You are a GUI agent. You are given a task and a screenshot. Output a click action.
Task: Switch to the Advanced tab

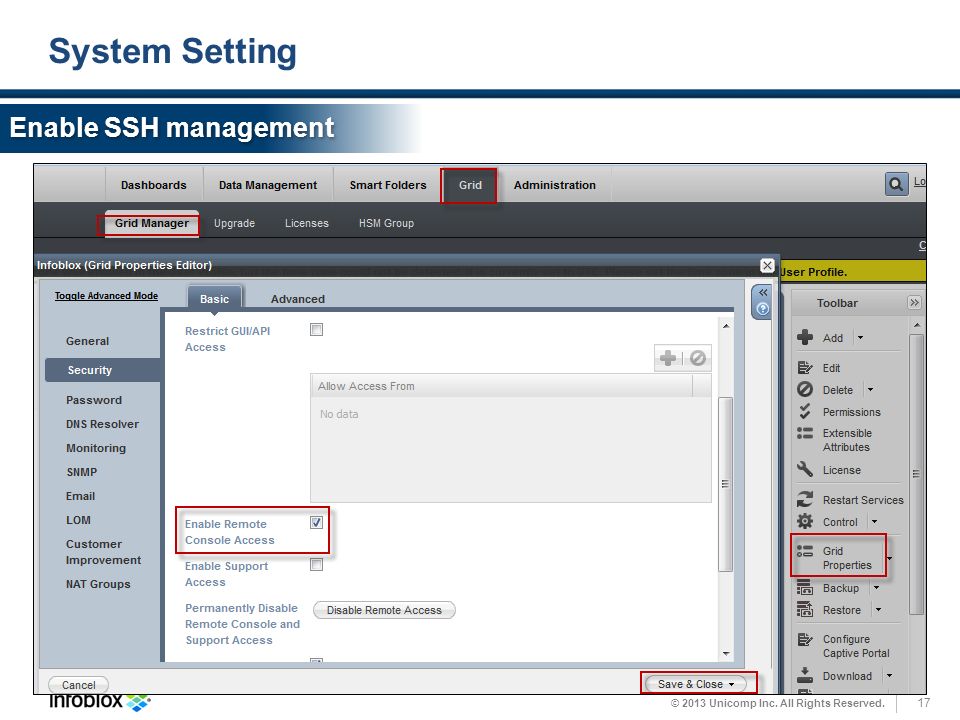(x=298, y=298)
